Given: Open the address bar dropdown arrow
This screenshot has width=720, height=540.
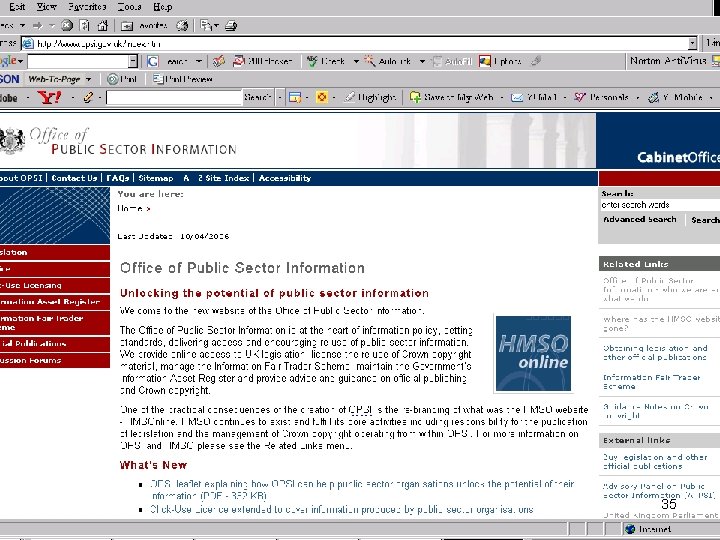Looking at the screenshot, I should (x=692, y=44).
